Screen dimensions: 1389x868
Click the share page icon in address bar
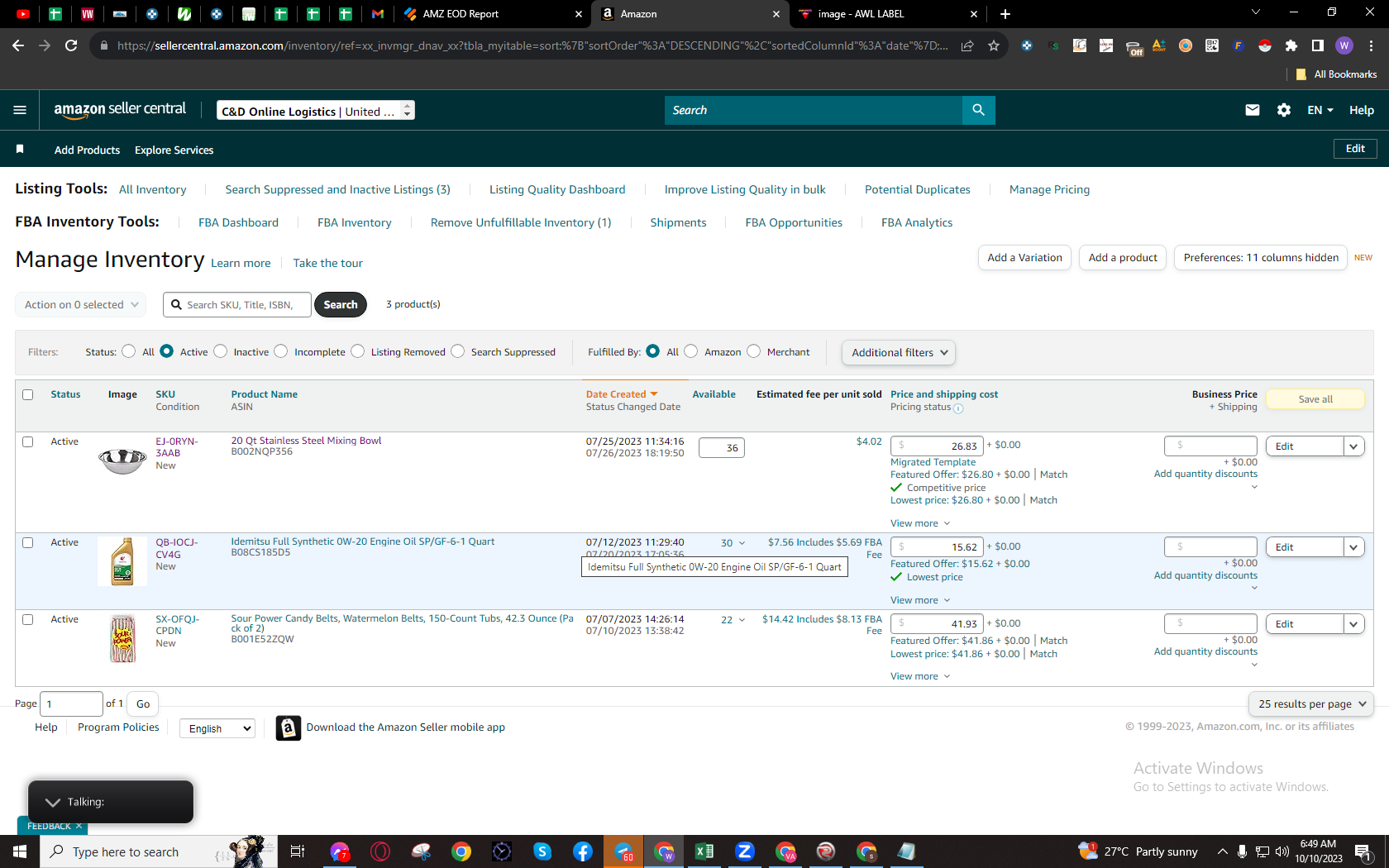pos(967,45)
